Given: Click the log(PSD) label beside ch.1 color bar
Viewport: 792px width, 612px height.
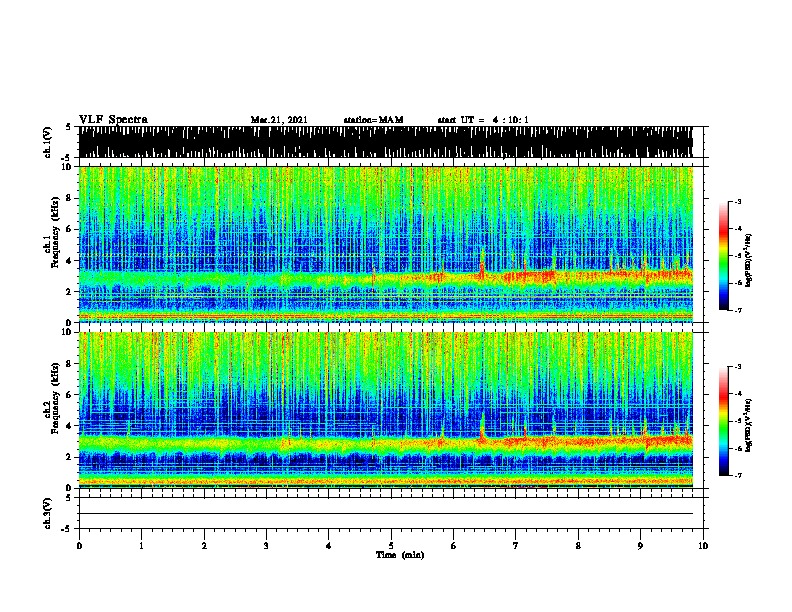Looking at the screenshot, I should tap(749, 260).
